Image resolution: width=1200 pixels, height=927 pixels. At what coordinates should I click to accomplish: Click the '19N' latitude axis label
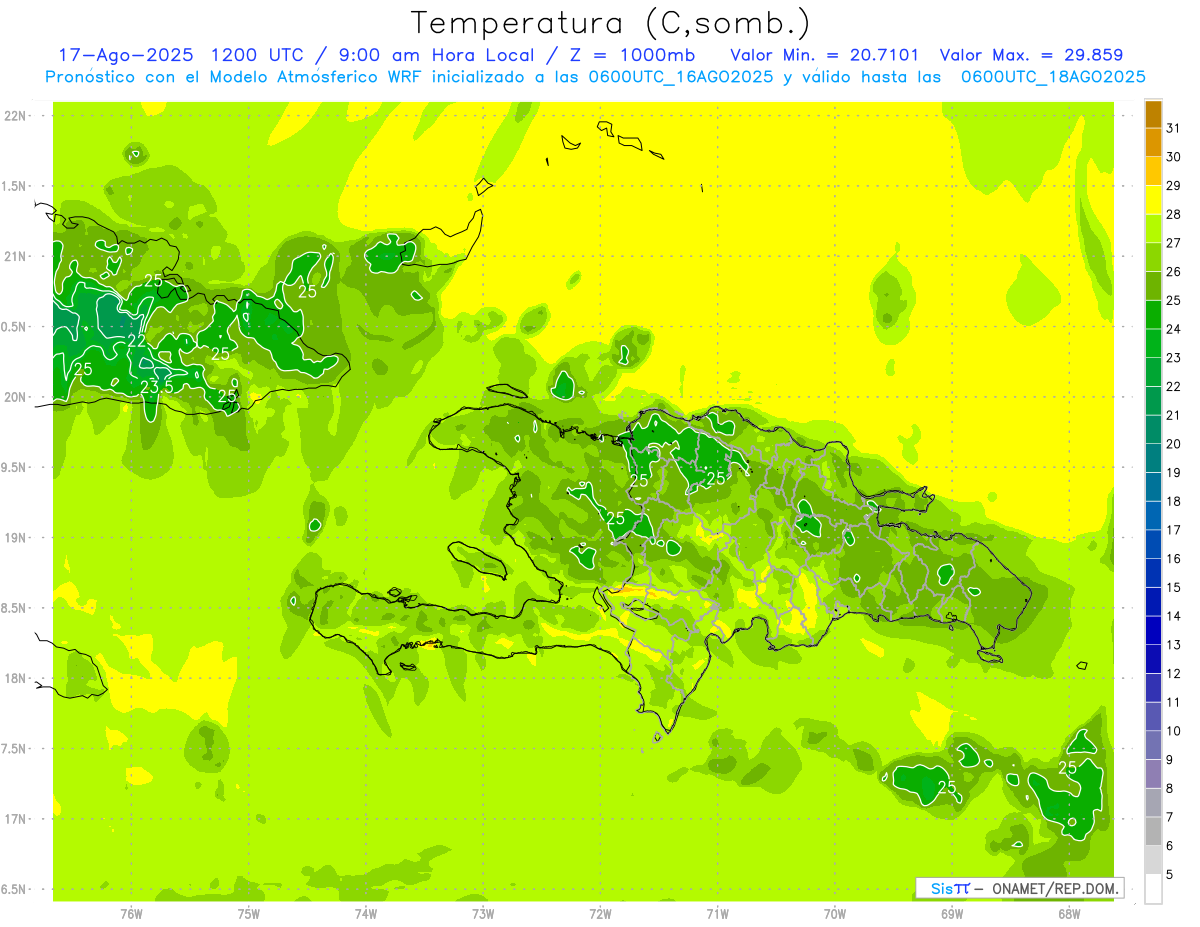click(16, 538)
